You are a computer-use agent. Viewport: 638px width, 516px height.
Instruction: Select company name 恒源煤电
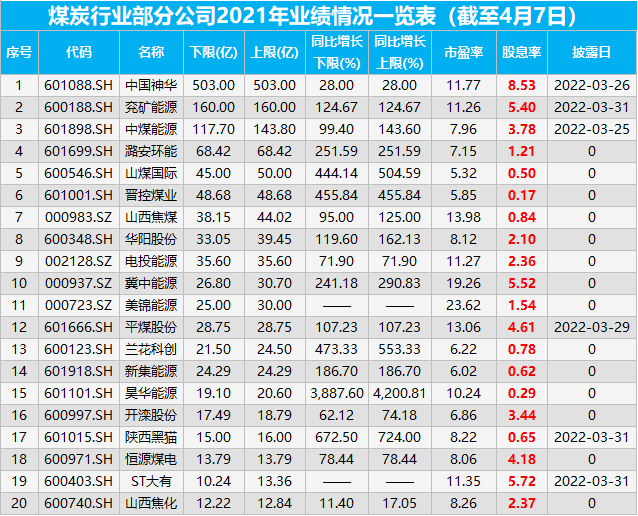[x=151, y=459]
